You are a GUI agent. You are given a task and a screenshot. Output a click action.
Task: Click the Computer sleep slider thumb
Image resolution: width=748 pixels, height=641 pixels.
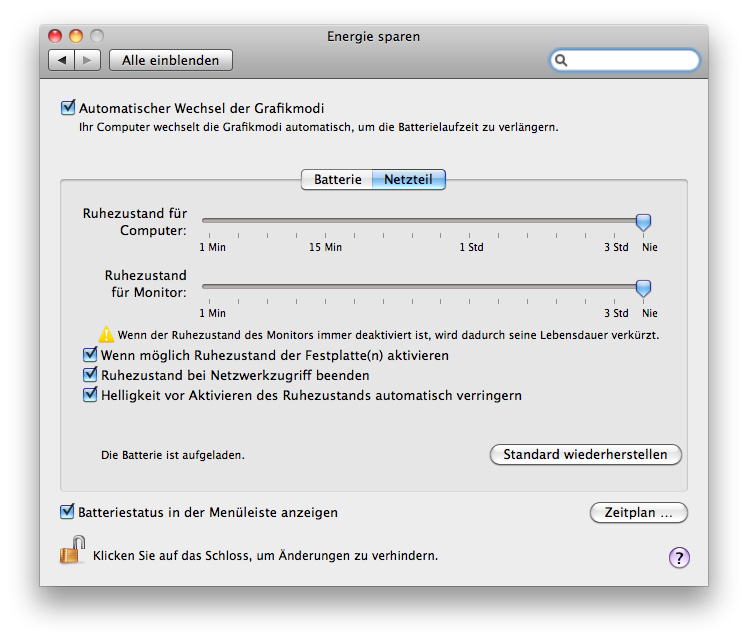click(643, 222)
